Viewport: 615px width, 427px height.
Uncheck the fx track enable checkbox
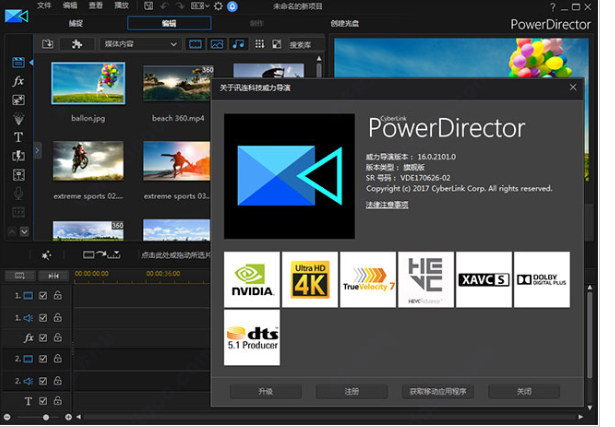click(x=43, y=338)
